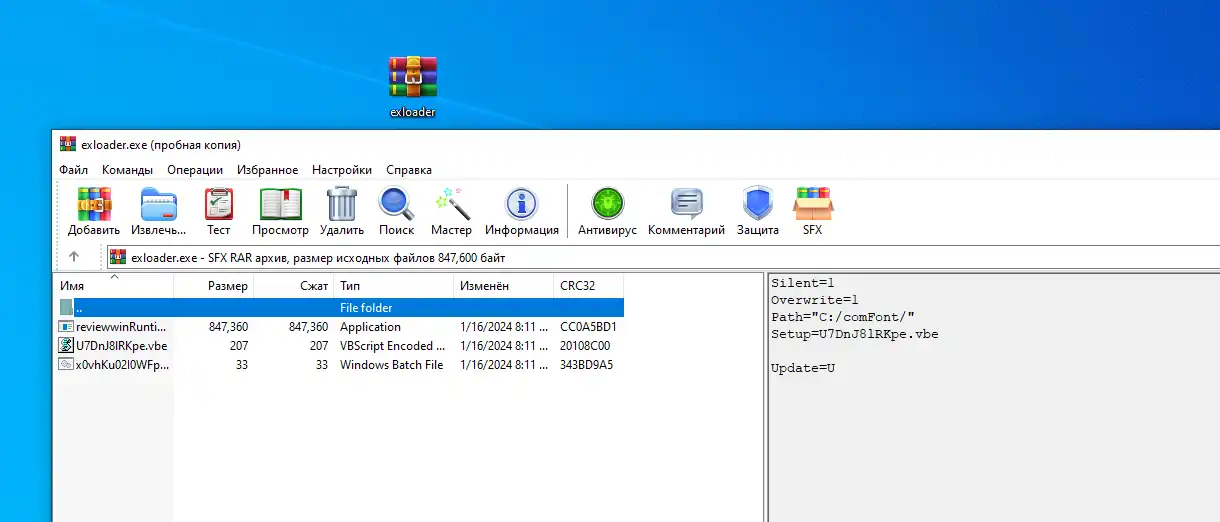Screen dimensions: 1220x522
Task: Open the Файл menu
Action: (73, 170)
